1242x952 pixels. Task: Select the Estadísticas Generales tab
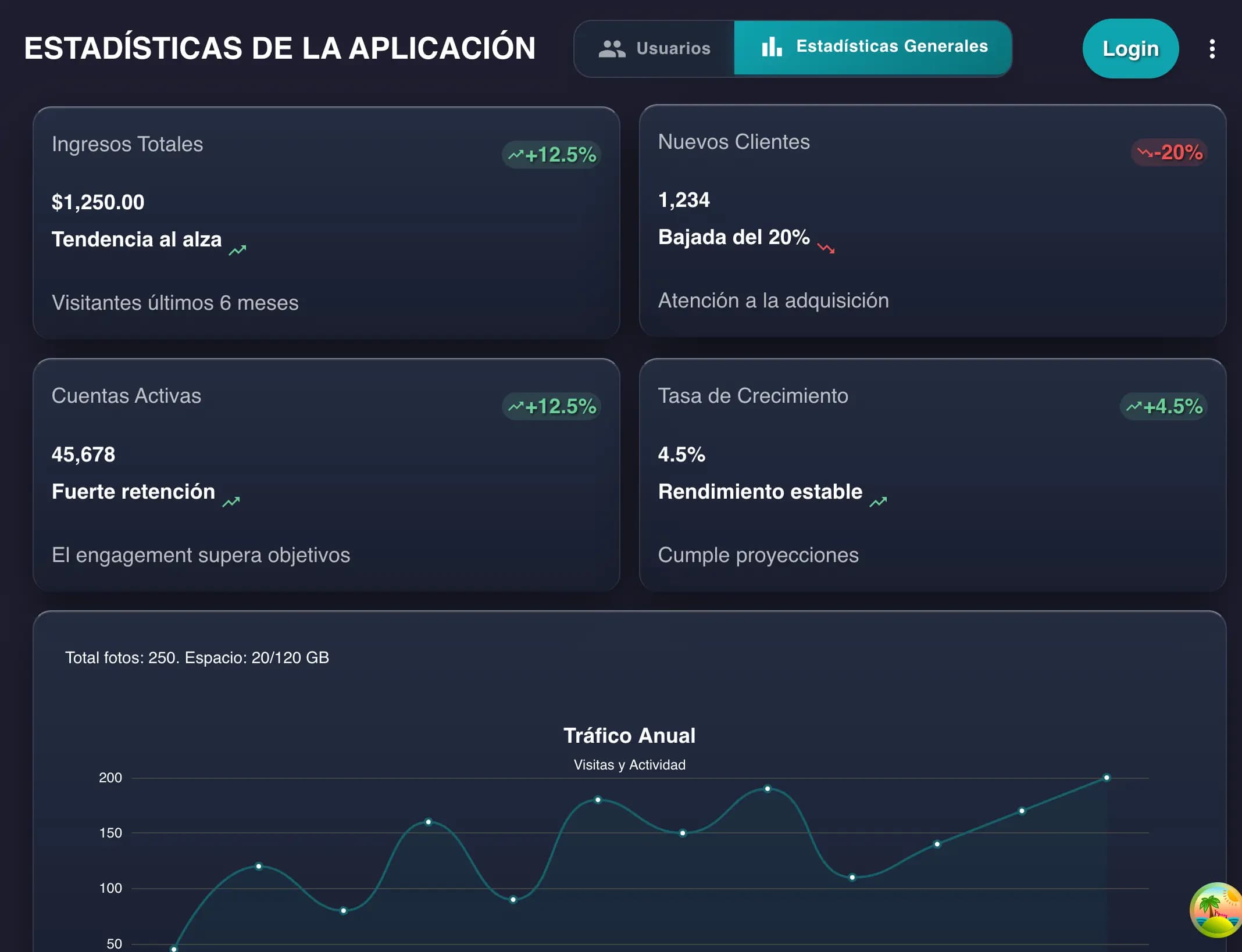[872, 48]
